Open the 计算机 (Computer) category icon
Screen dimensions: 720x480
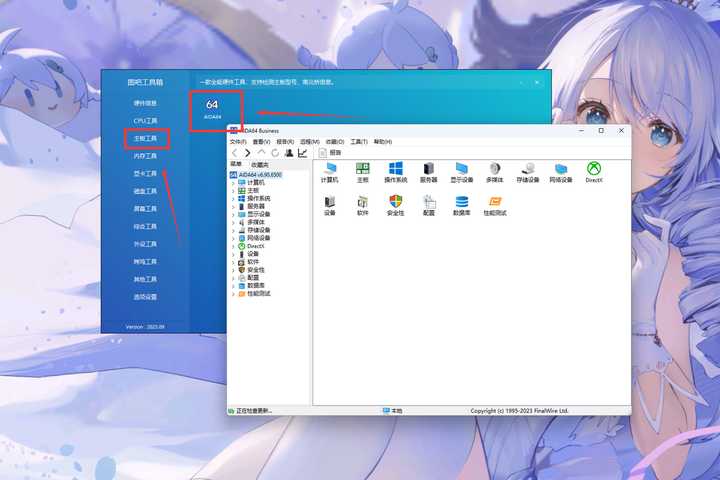tap(329, 173)
